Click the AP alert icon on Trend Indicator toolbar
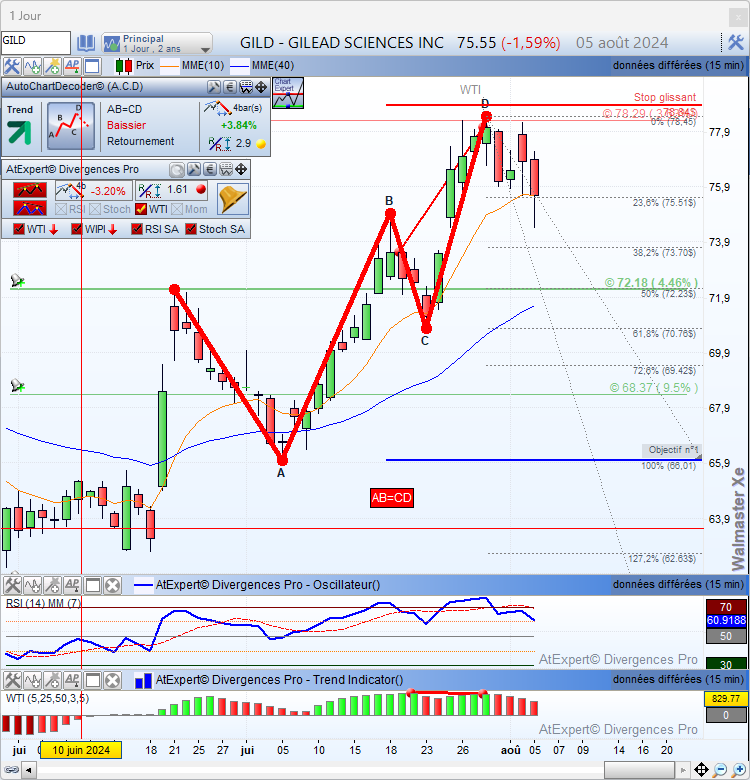 (x=72, y=681)
